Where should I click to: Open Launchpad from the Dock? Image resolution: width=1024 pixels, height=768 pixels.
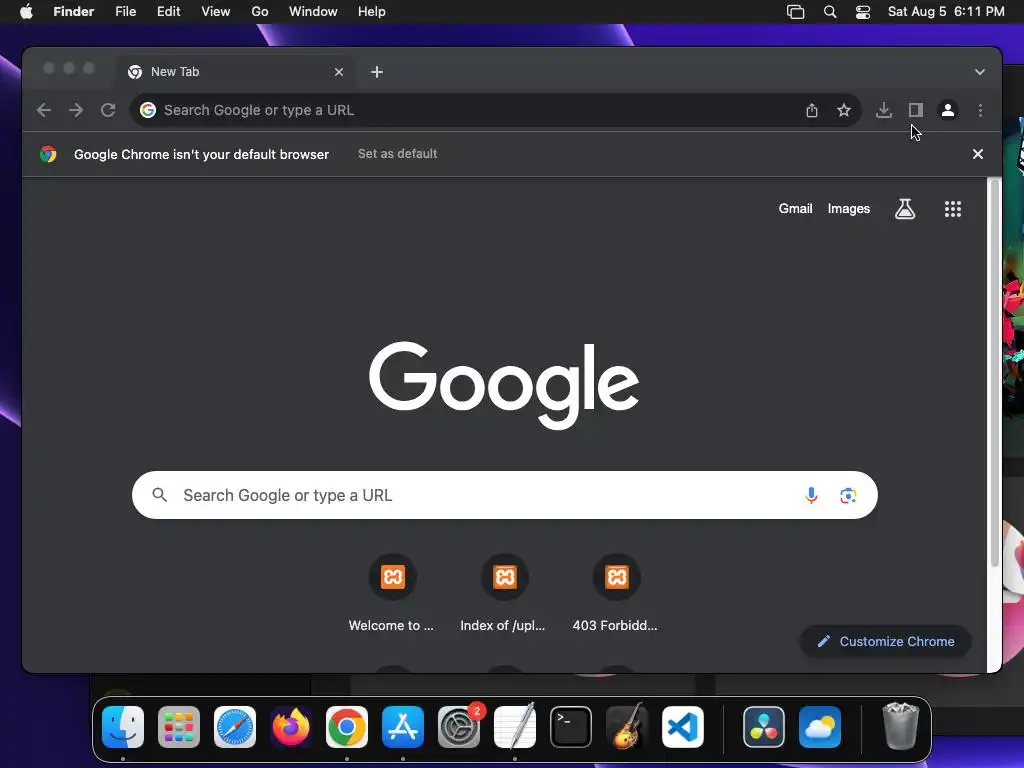point(179,727)
